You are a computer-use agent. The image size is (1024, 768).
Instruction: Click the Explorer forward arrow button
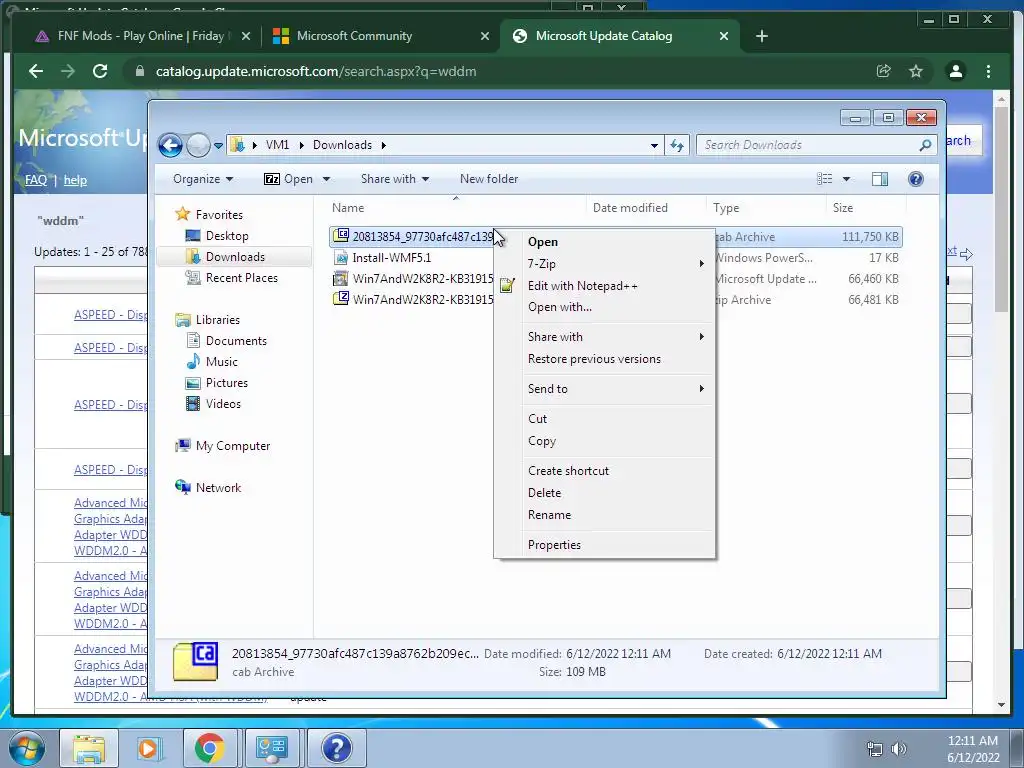pyautogui.click(x=198, y=145)
